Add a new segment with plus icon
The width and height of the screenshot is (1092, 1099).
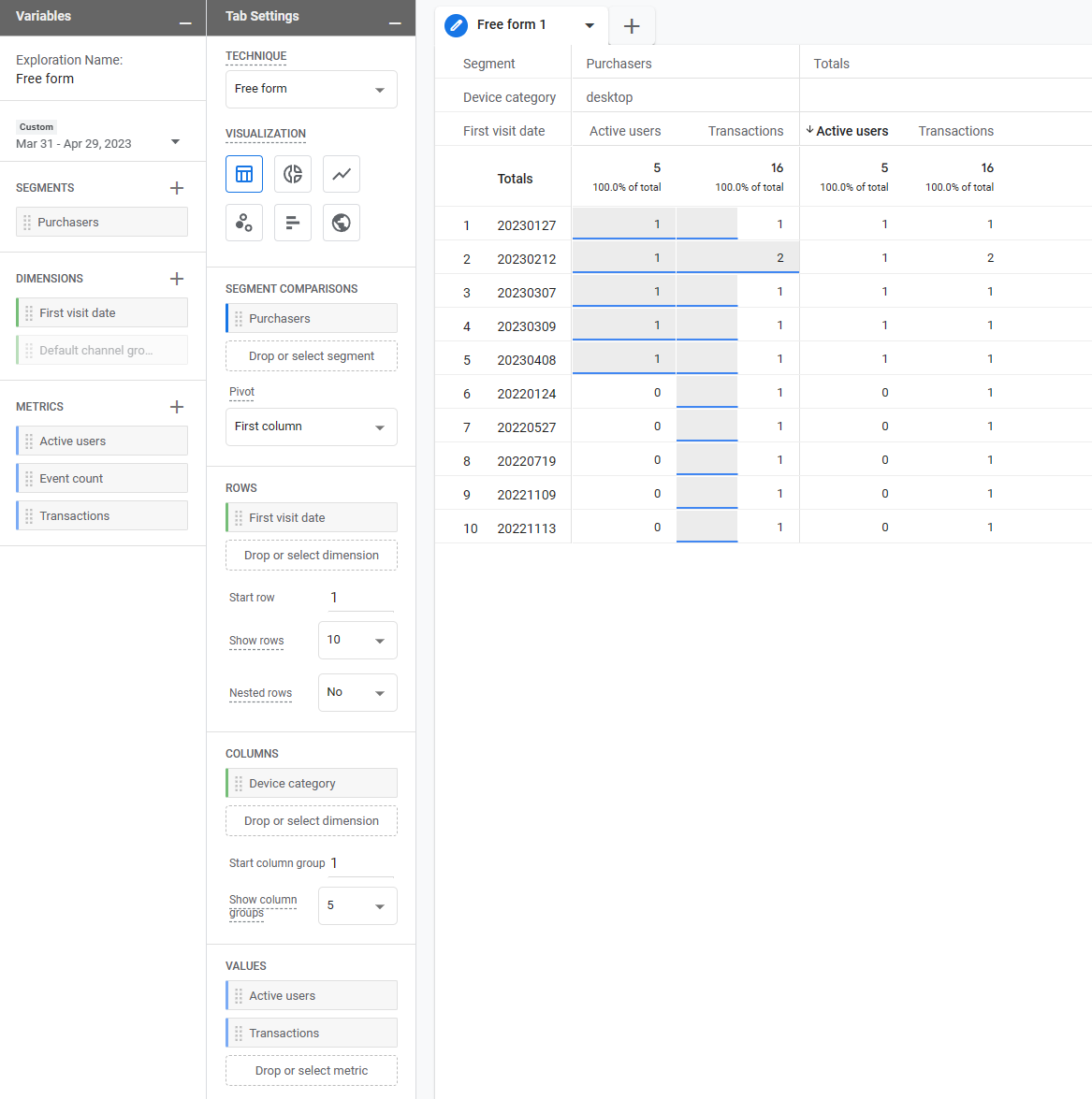click(x=177, y=188)
